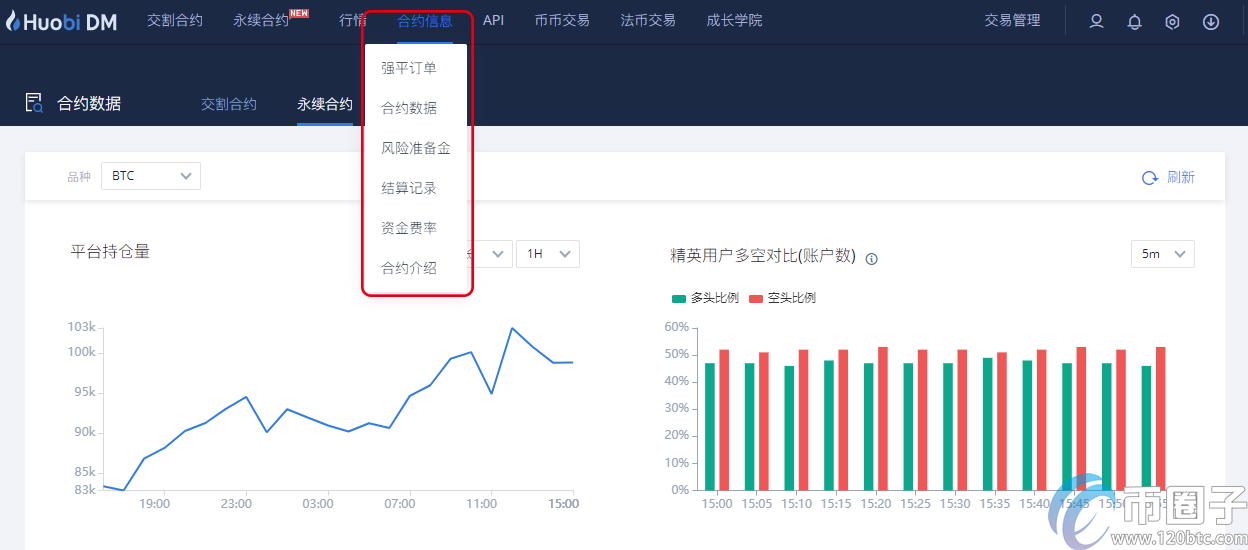Screen dimensions: 1248x550
Task: Open the BTC 品种 dropdown
Action: click(x=151, y=176)
